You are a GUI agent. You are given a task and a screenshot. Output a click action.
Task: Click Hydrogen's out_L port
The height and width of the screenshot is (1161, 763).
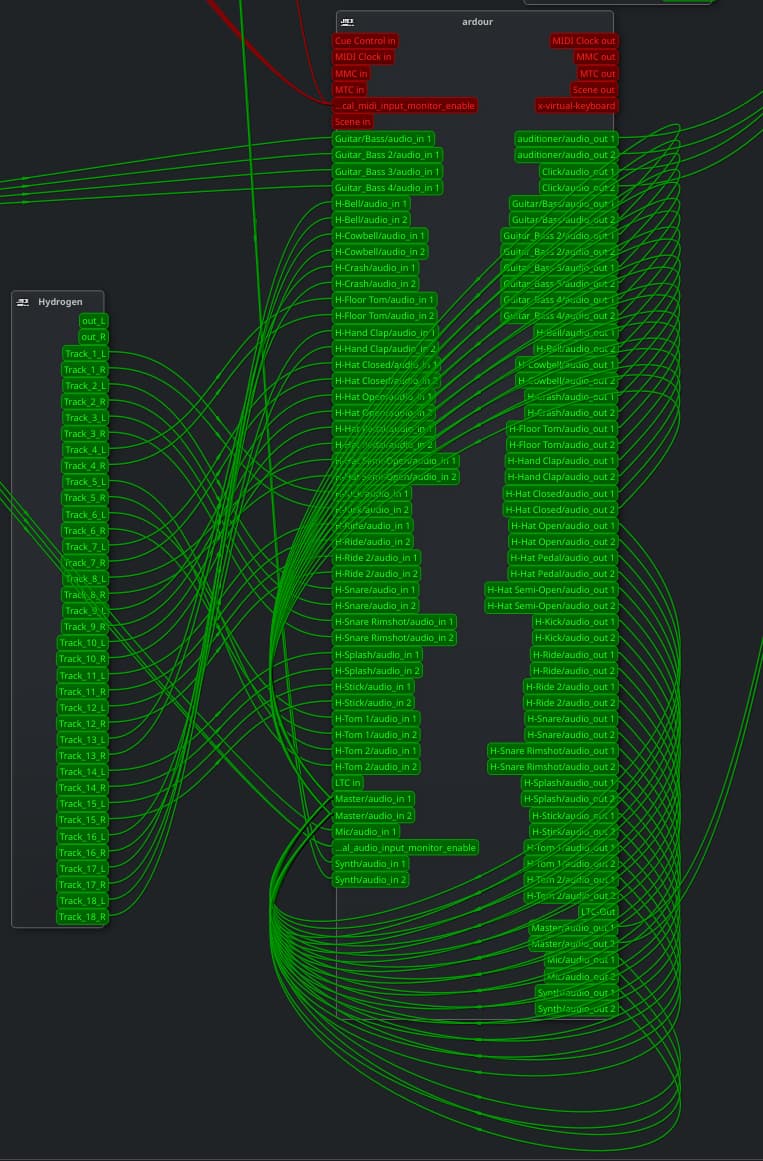94,321
